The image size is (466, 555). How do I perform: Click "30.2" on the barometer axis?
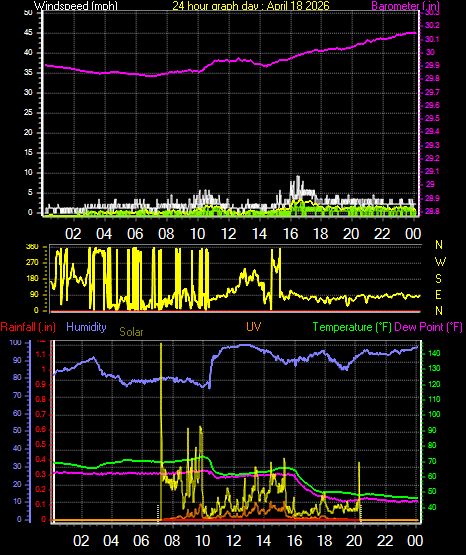click(x=432, y=25)
